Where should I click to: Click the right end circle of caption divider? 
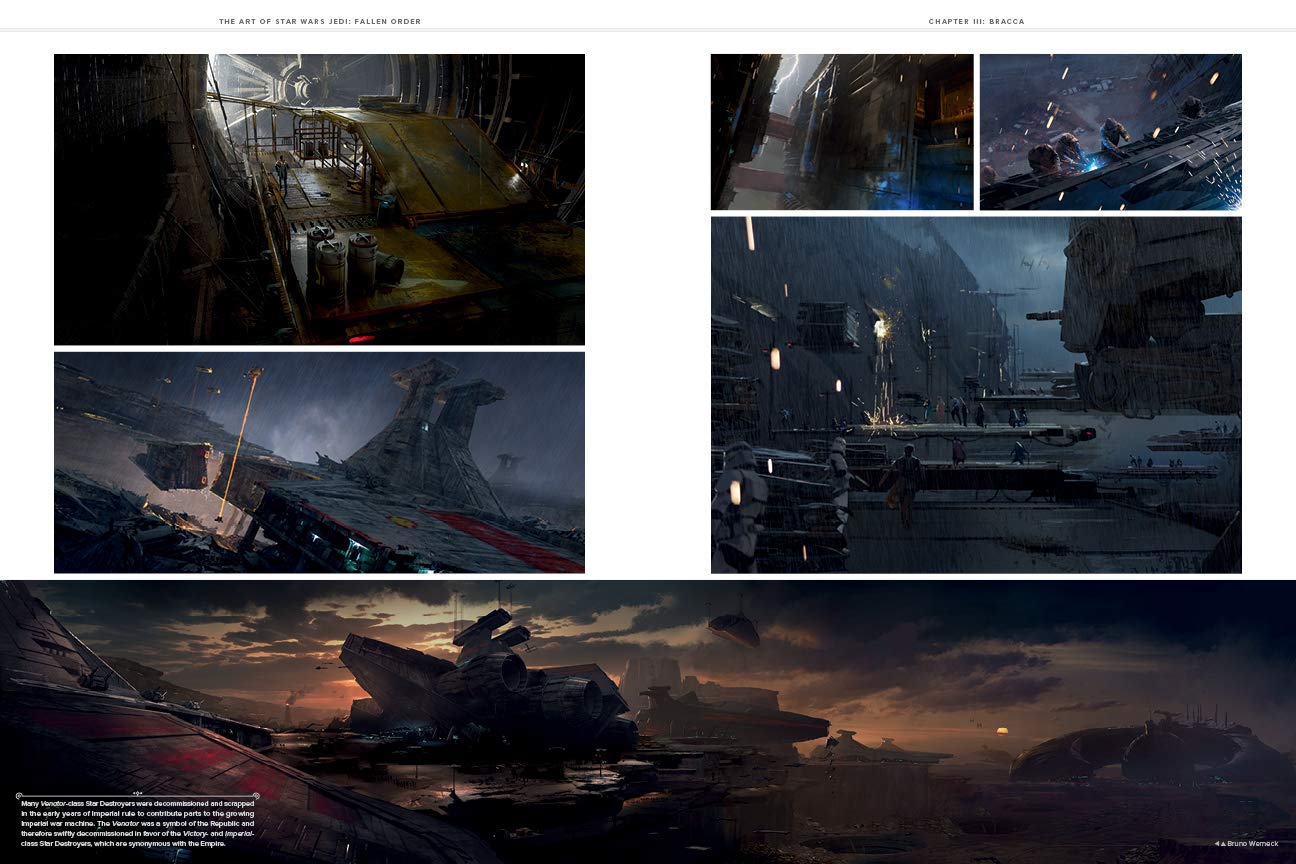(x=256, y=796)
